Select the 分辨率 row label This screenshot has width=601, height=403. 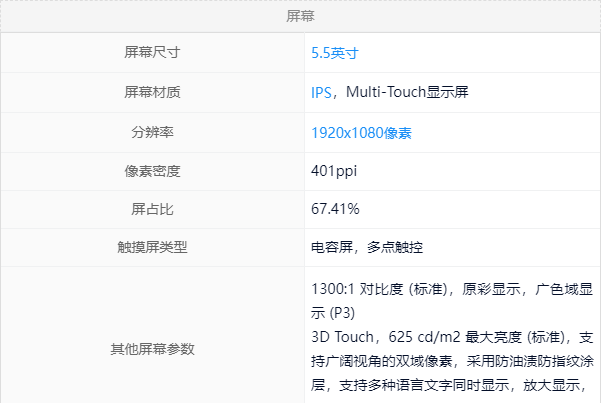click(152, 132)
